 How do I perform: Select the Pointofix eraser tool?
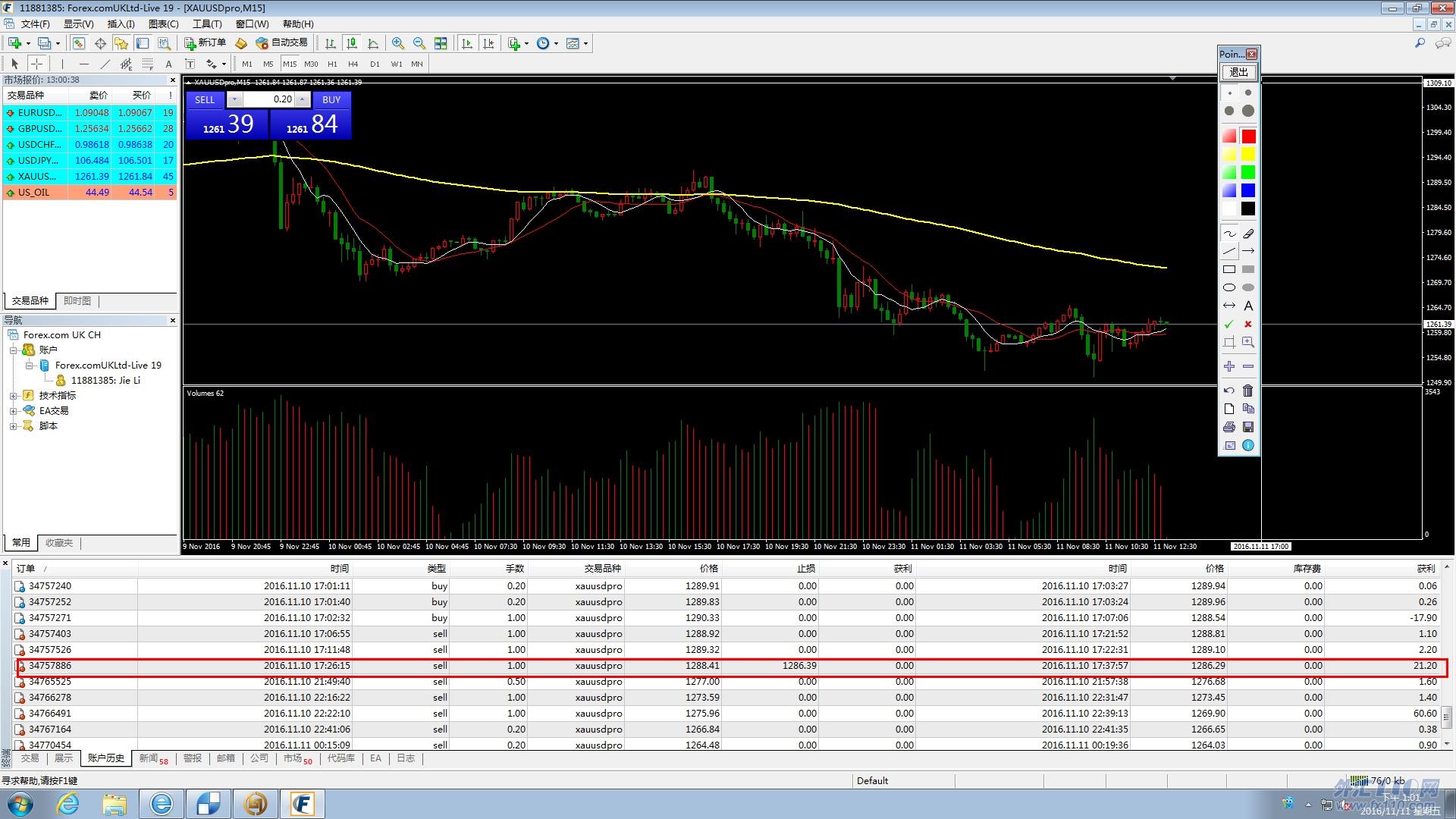[x=1248, y=233]
